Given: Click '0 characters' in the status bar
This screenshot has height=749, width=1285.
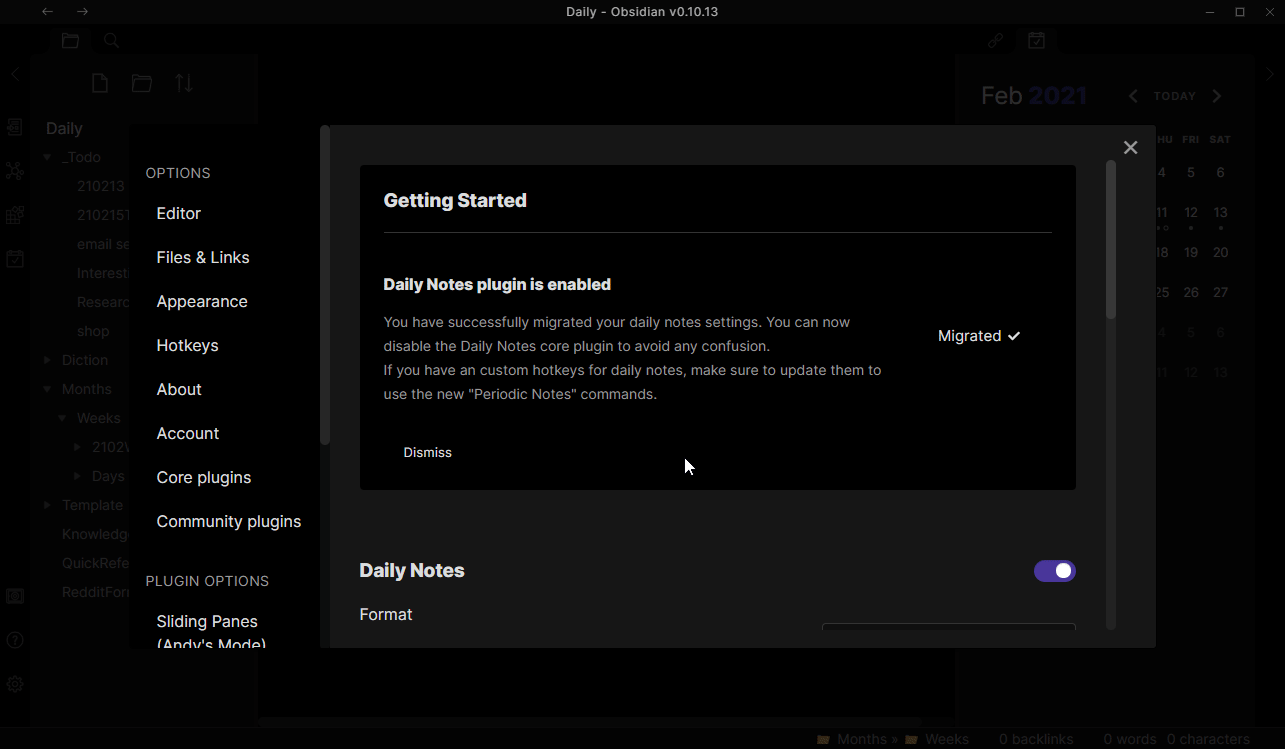Looking at the screenshot, I should click(x=1208, y=739).
